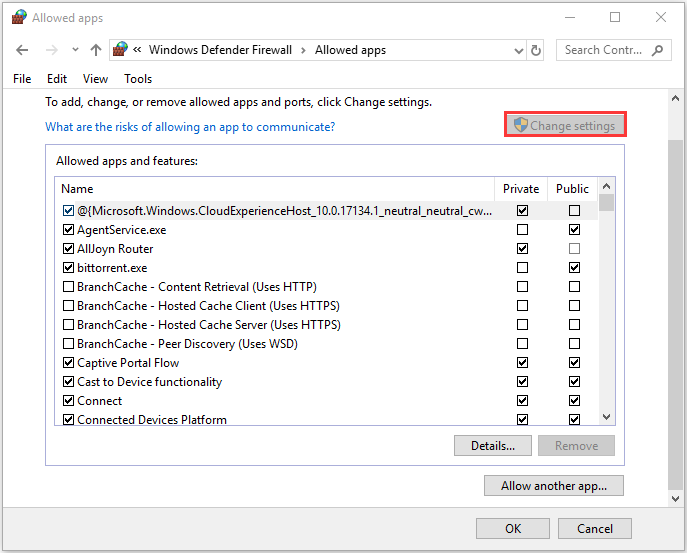Click the Remove button
The height and width of the screenshot is (553, 687).
[576, 446]
